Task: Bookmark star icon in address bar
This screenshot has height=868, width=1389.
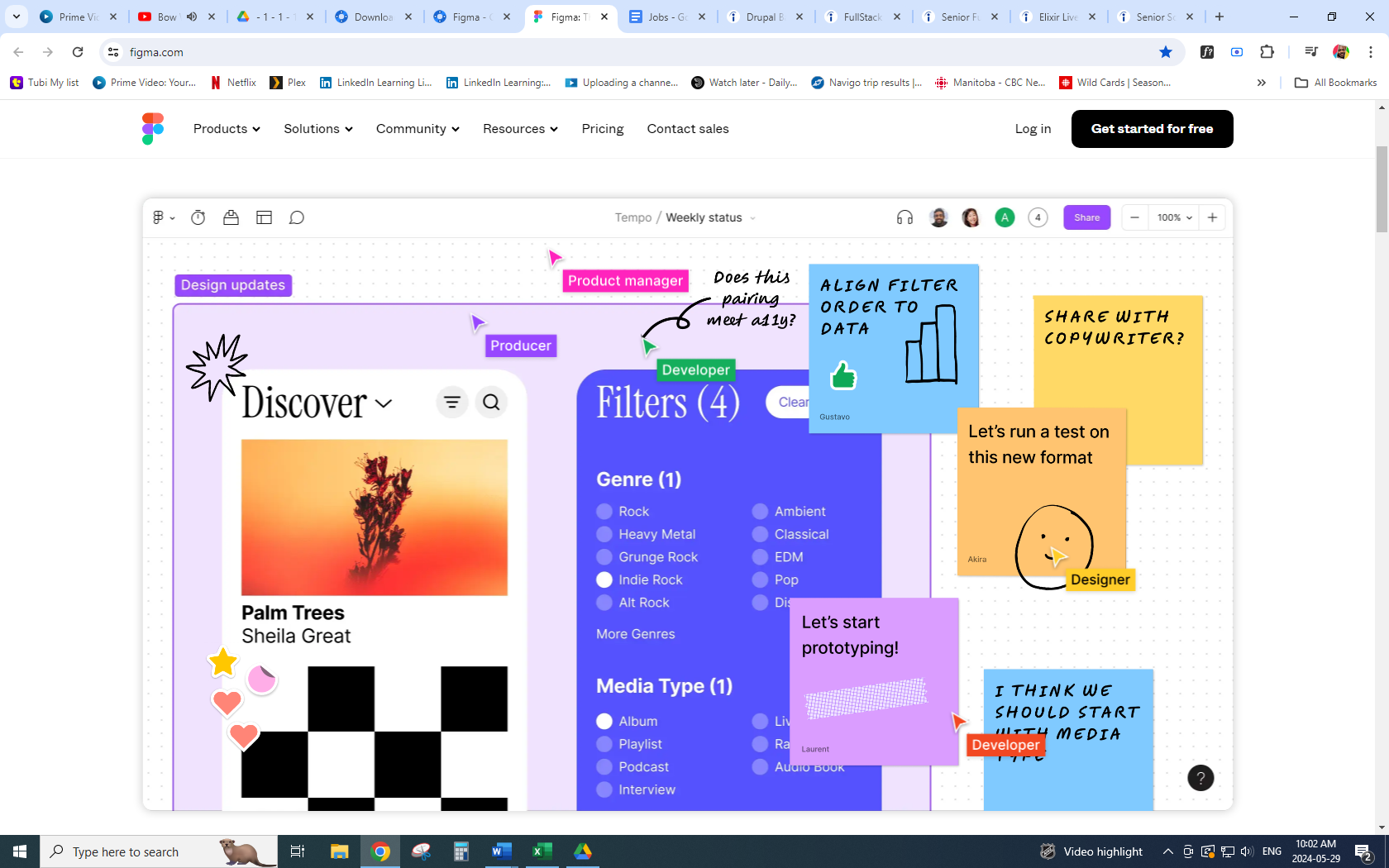Action: tap(1166, 52)
